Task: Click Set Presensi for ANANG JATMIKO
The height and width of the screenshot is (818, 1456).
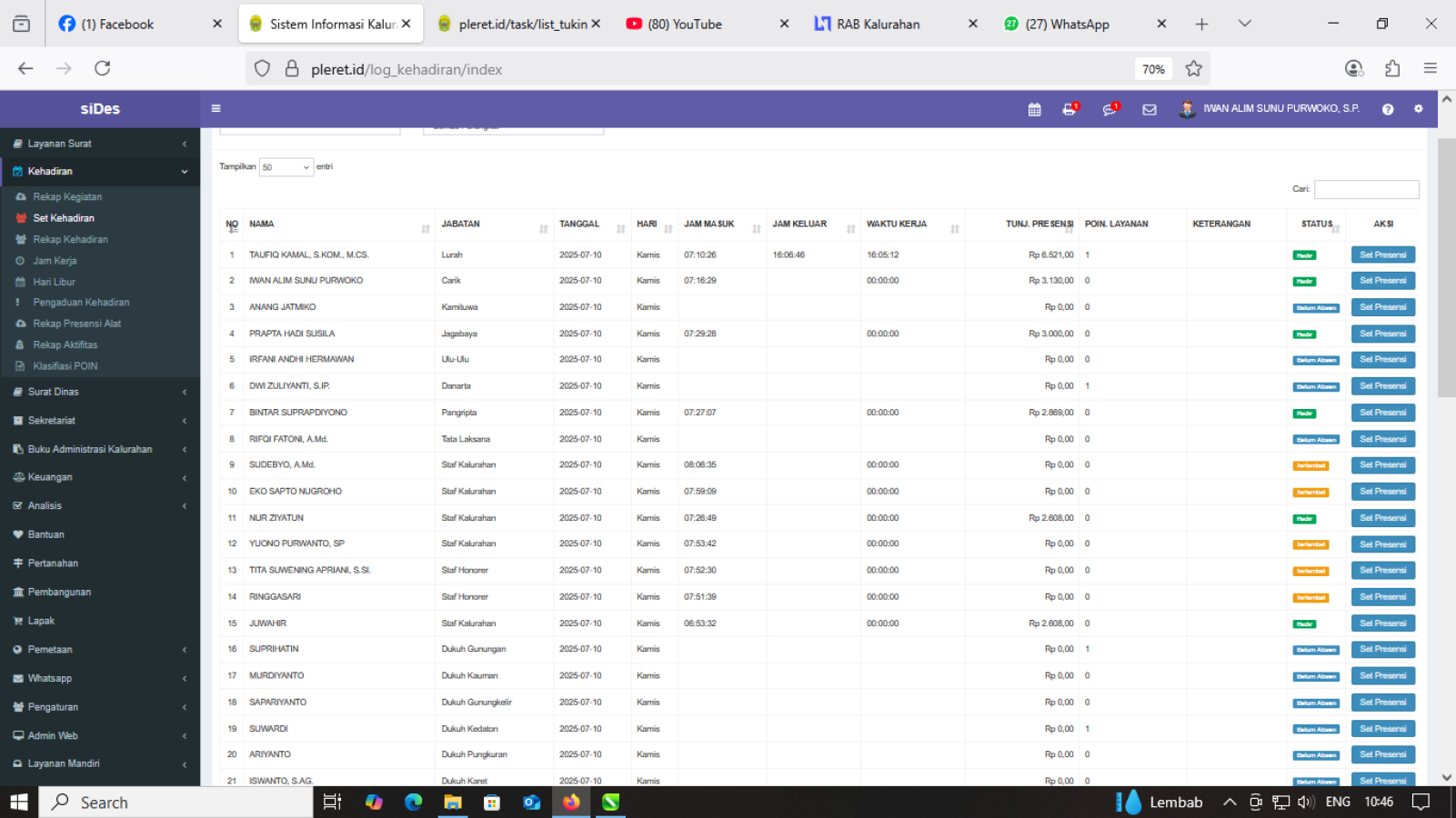Action: pyautogui.click(x=1382, y=307)
